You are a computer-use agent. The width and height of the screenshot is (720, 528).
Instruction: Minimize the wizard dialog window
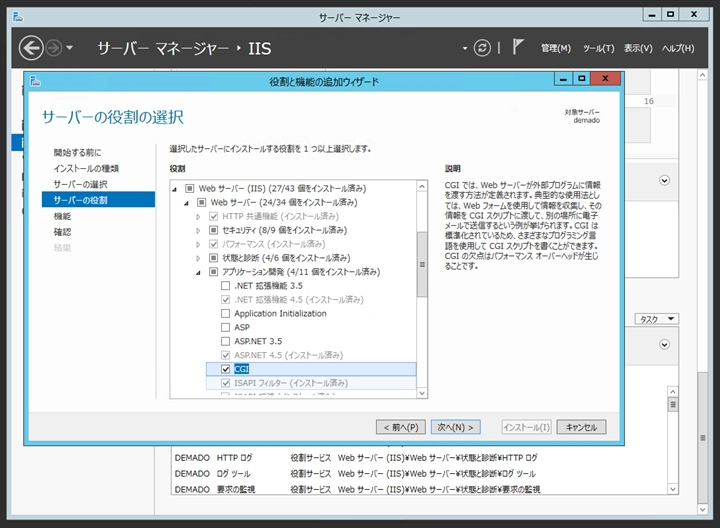pos(563,79)
